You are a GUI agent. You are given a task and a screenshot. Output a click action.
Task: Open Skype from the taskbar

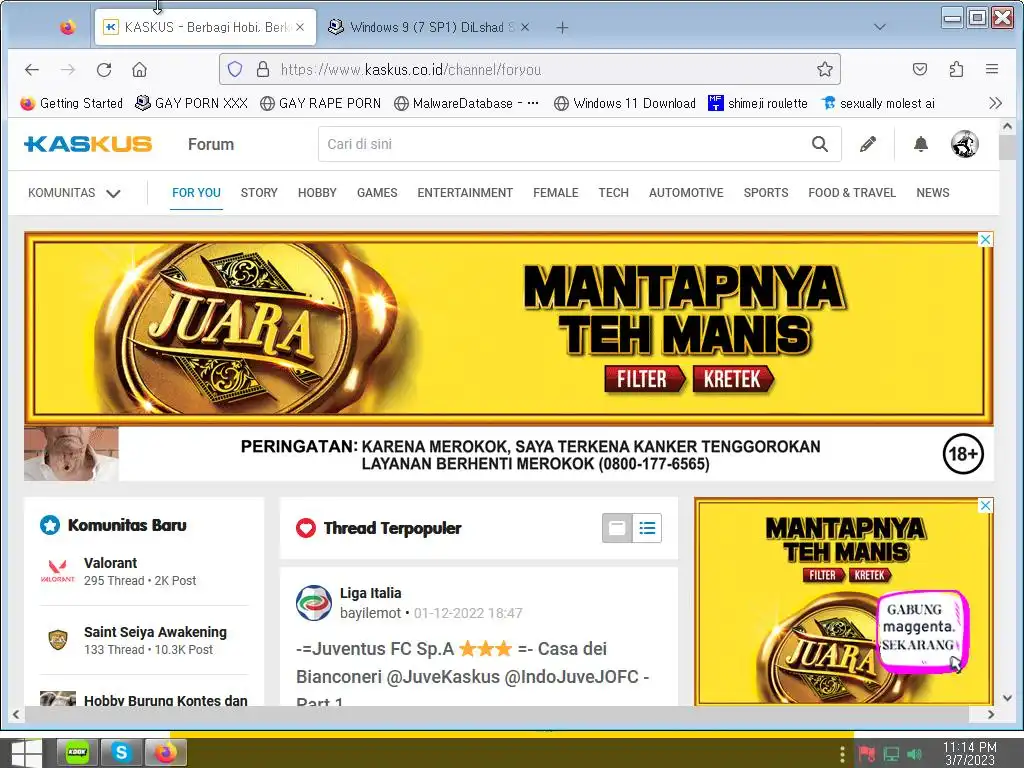[x=121, y=752]
